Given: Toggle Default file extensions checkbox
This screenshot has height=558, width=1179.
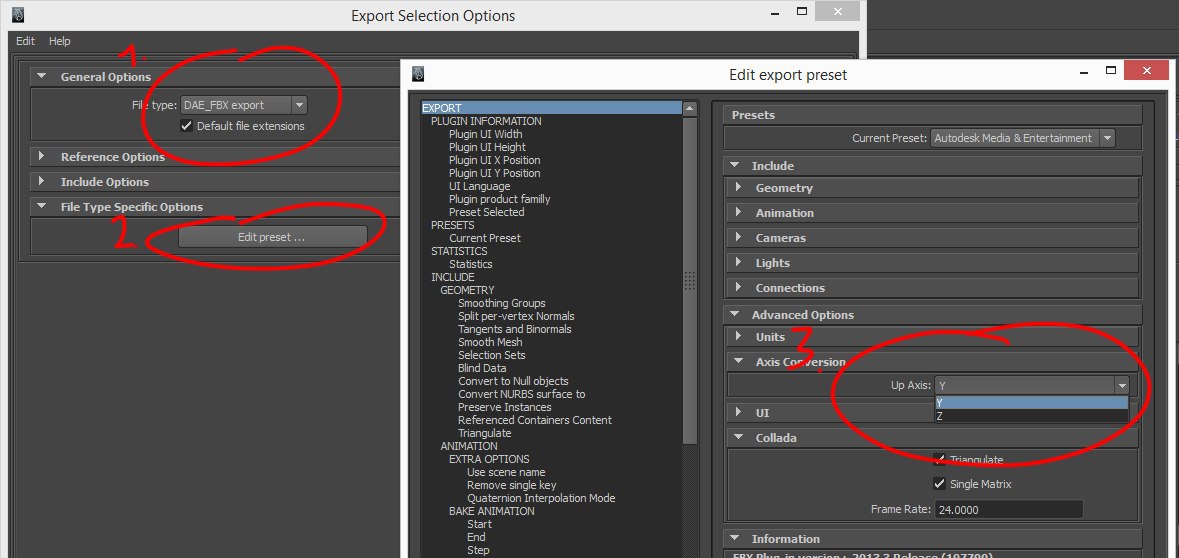Looking at the screenshot, I should point(186,126).
